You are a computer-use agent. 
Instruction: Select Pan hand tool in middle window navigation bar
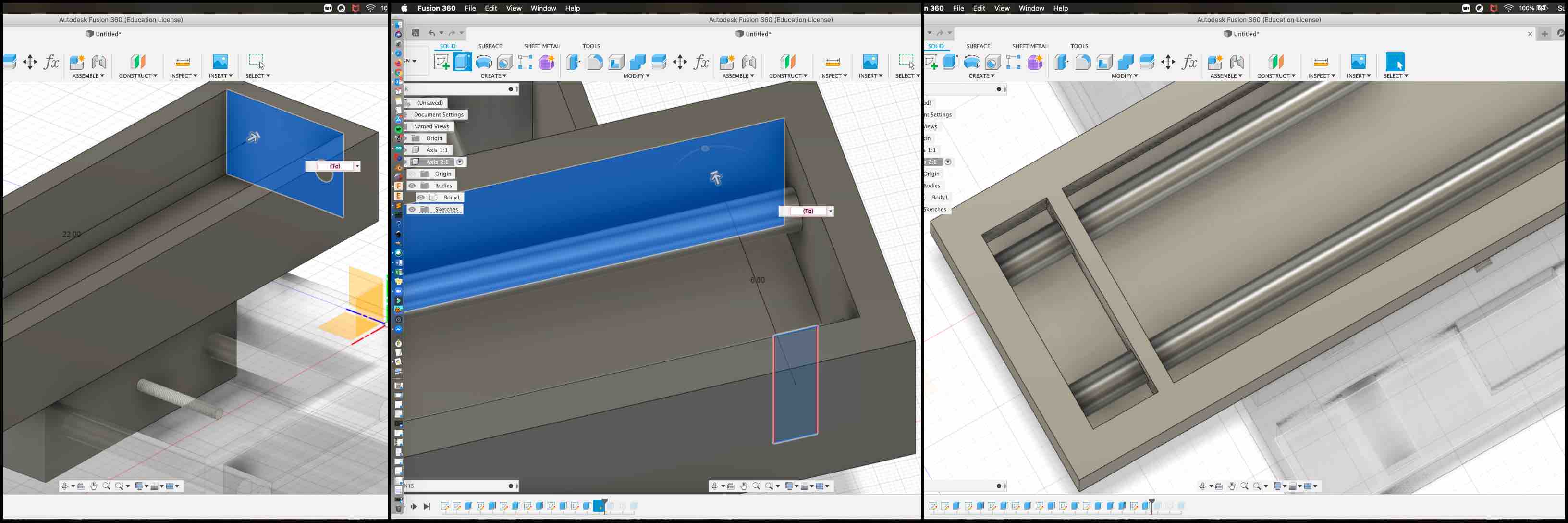click(743, 486)
